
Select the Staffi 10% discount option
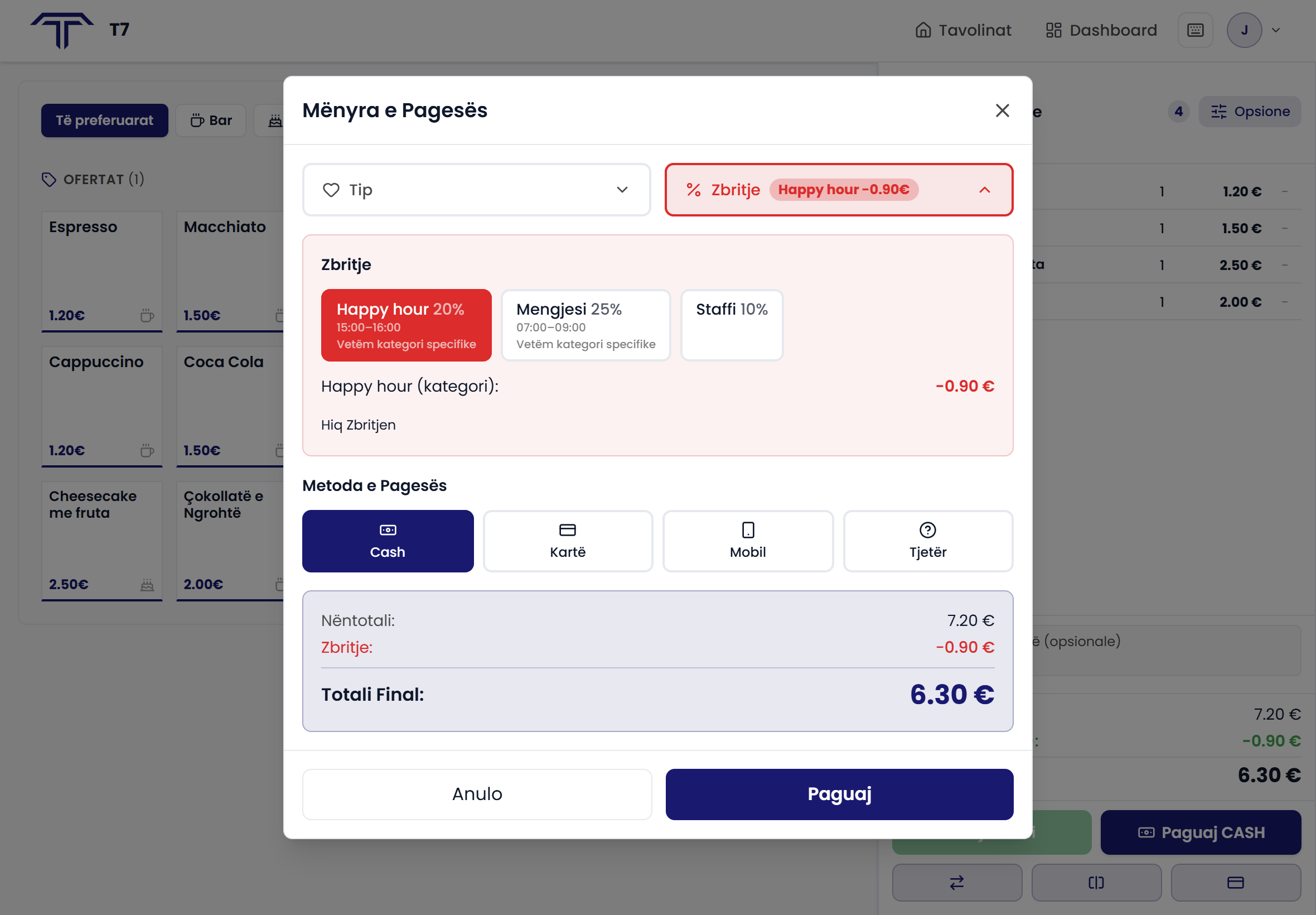pos(732,325)
